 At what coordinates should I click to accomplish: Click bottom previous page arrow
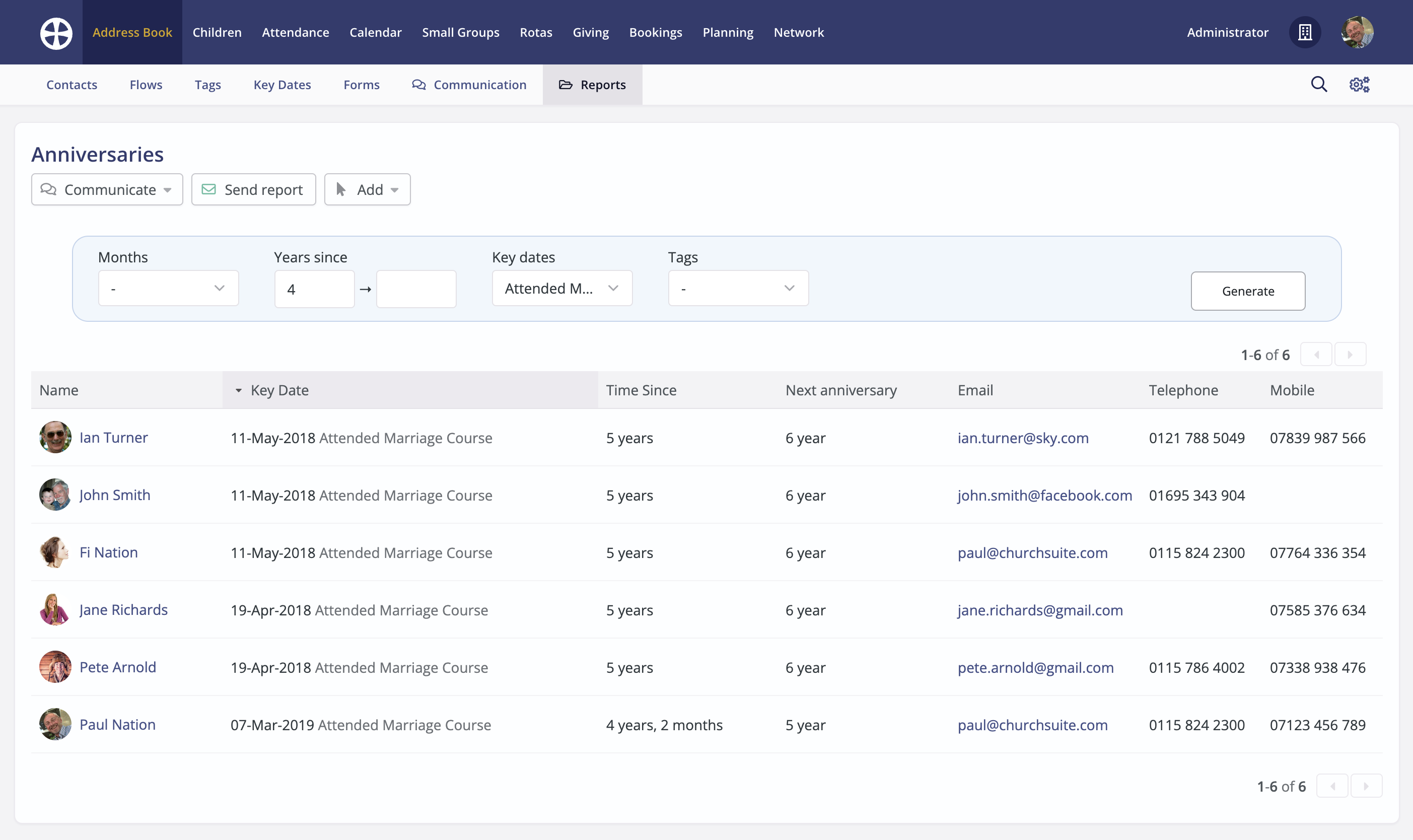click(x=1332, y=786)
